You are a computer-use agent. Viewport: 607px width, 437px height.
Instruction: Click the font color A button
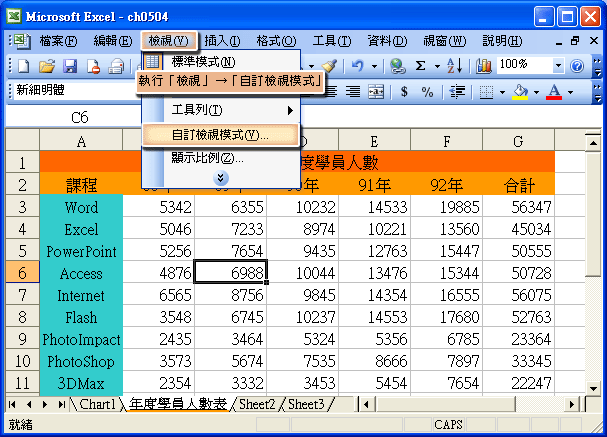point(555,91)
